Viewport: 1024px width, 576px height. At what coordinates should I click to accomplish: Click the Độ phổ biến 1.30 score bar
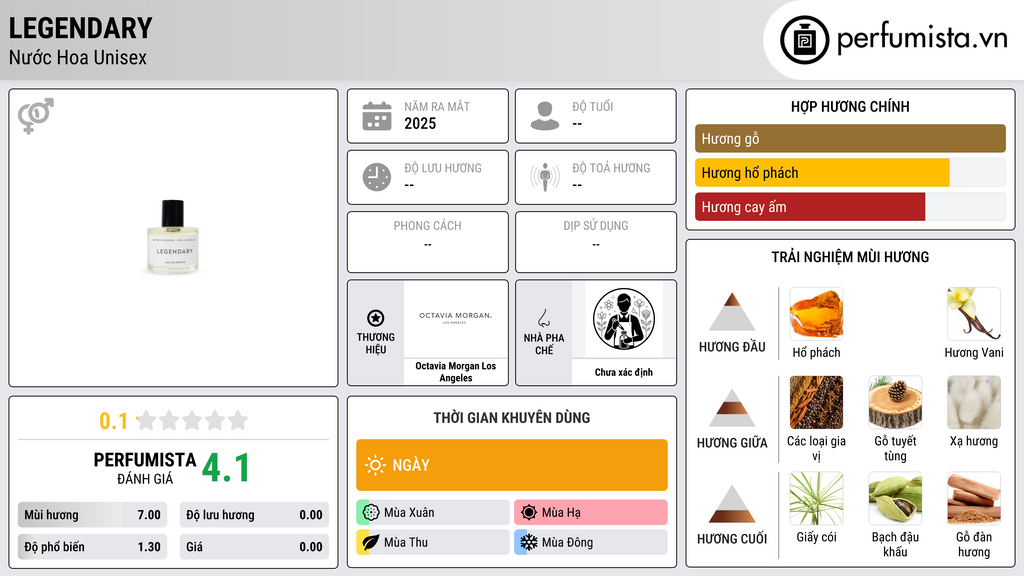coord(92,547)
